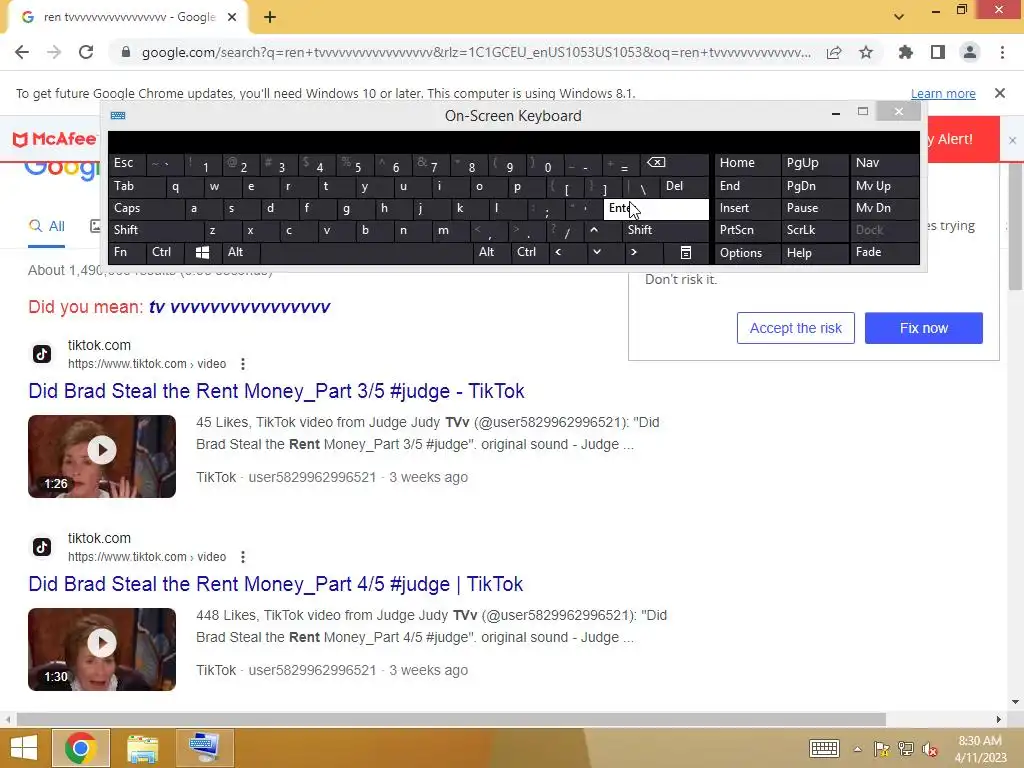Image resolution: width=1024 pixels, height=768 pixels.
Task: Dismiss the Chrome update notification bar
Action: coord(1000,93)
